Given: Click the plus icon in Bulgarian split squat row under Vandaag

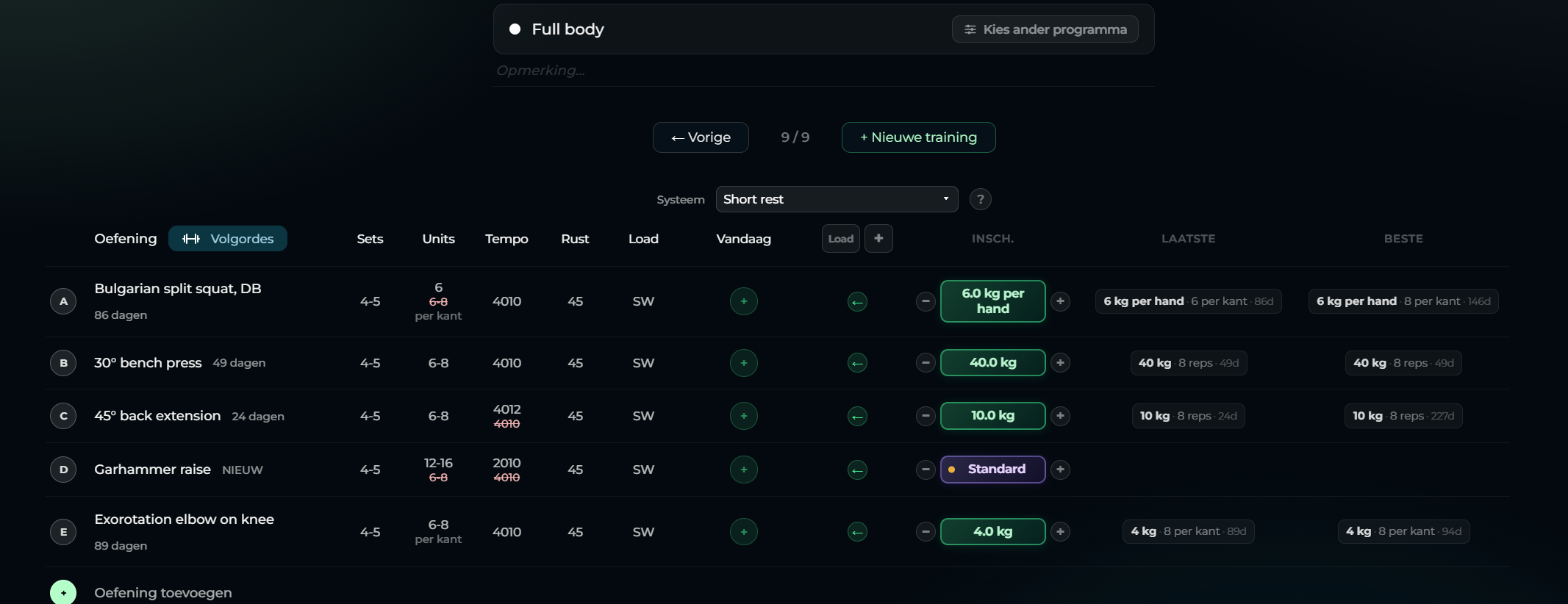Looking at the screenshot, I should tap(743, 301).
